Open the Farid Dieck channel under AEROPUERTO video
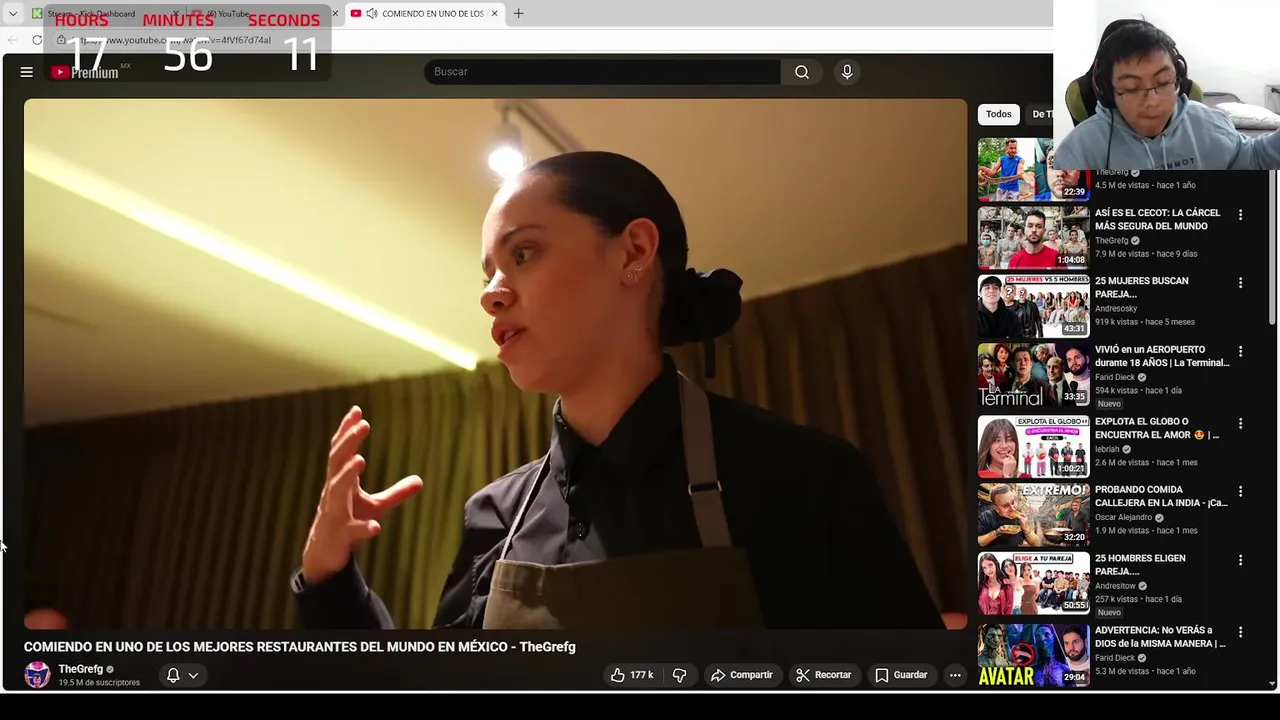 (1115, 377)
